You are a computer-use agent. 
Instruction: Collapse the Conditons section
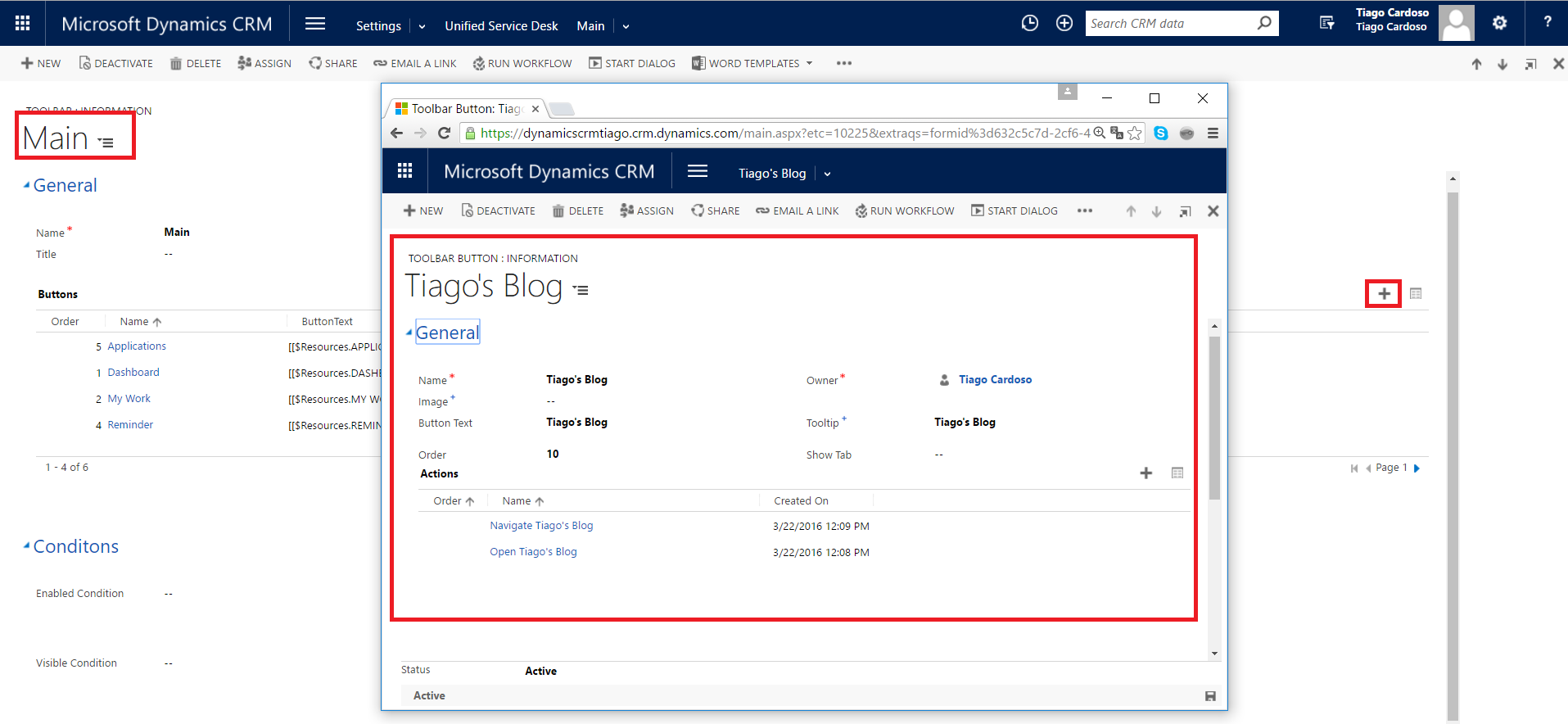[x=27, y=546]
